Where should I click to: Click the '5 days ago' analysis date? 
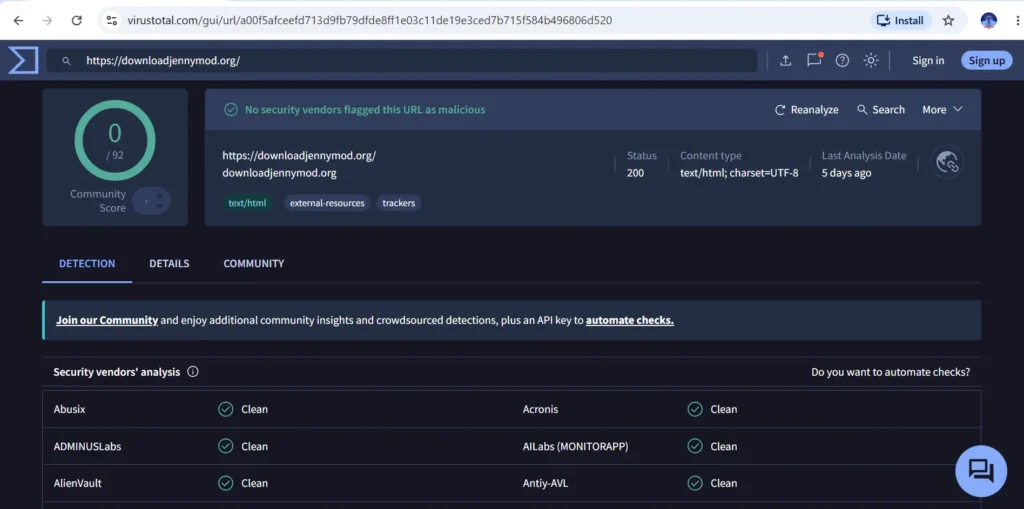coord(846,173)
